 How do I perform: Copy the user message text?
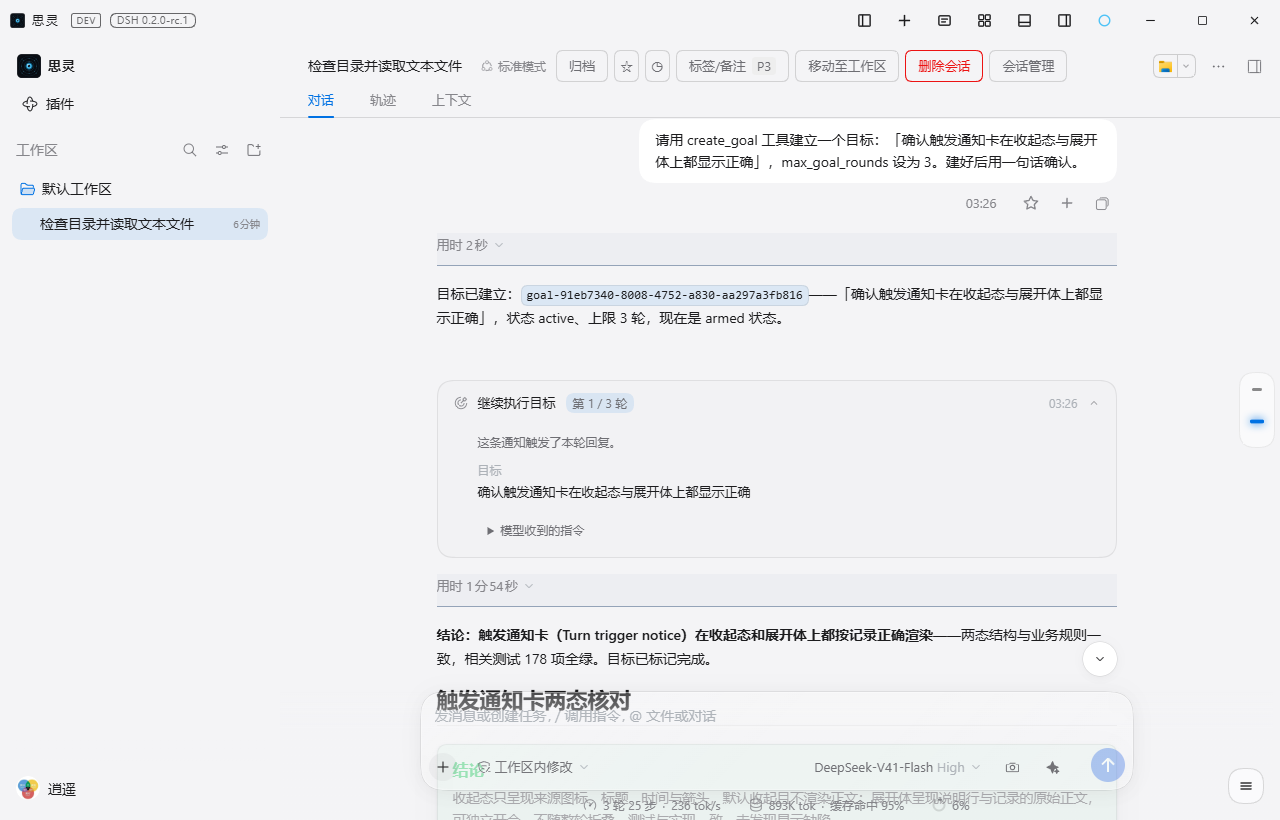click(1102, 203)
